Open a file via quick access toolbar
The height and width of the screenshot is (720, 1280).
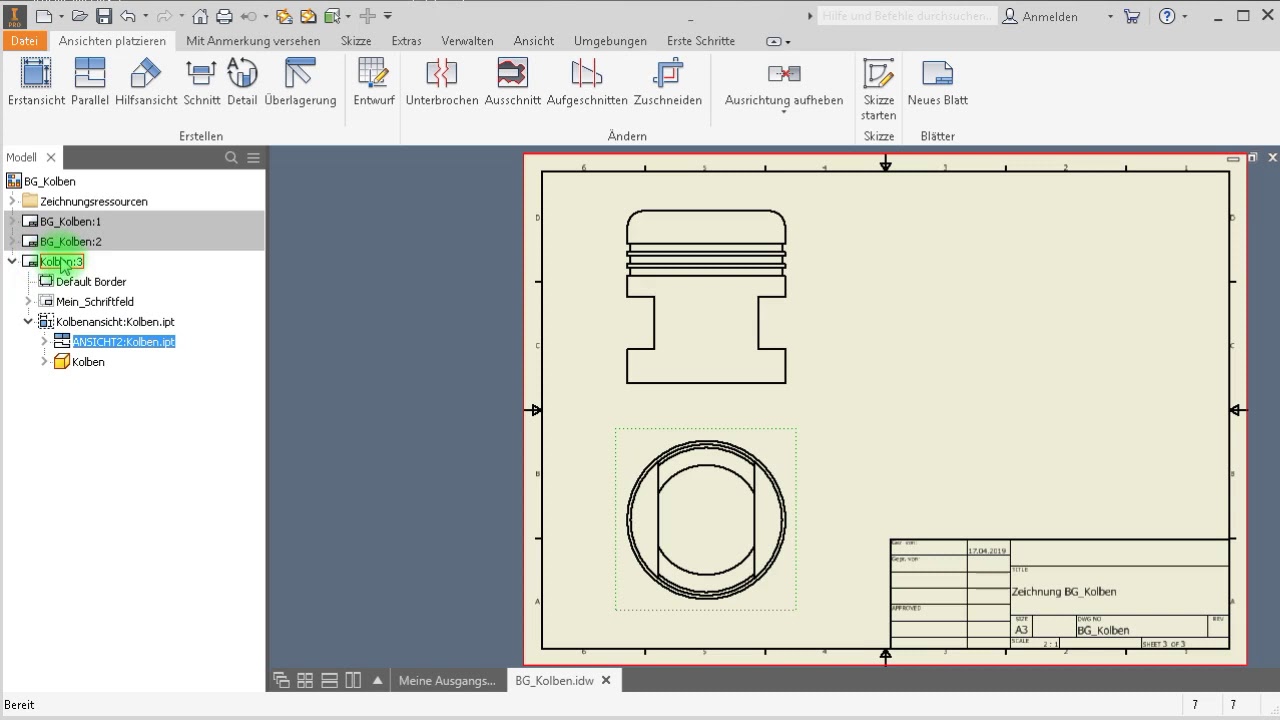click(x=80, y=16)
